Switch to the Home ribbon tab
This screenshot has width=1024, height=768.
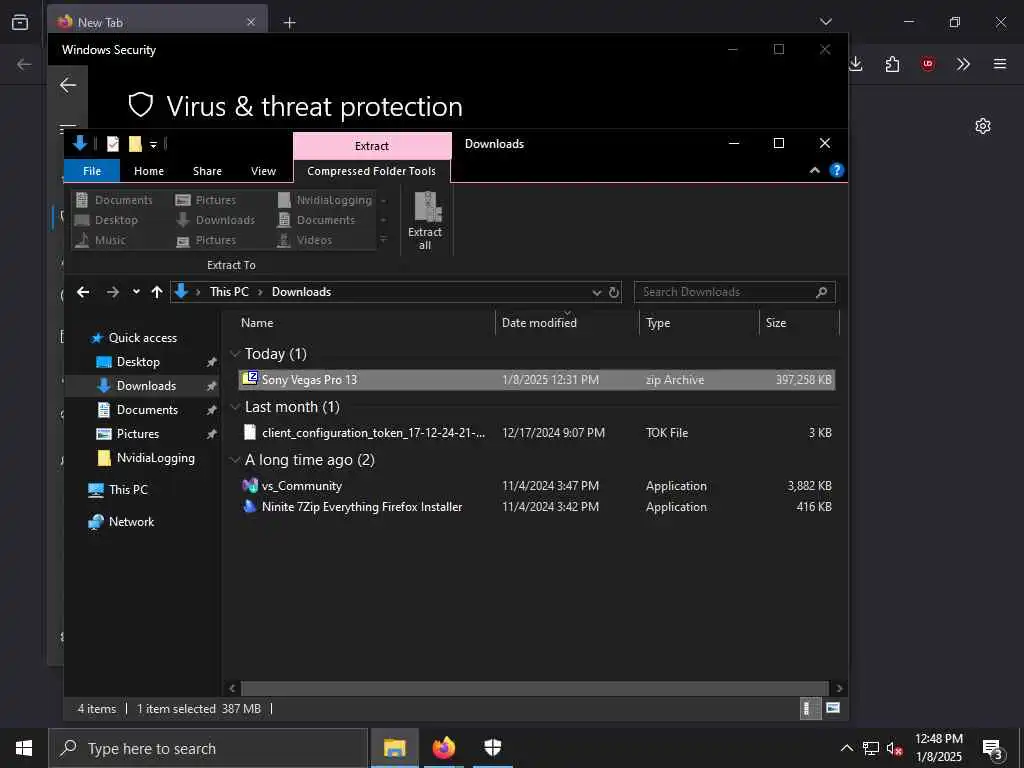pyautogui.click(x=149, y=171)
